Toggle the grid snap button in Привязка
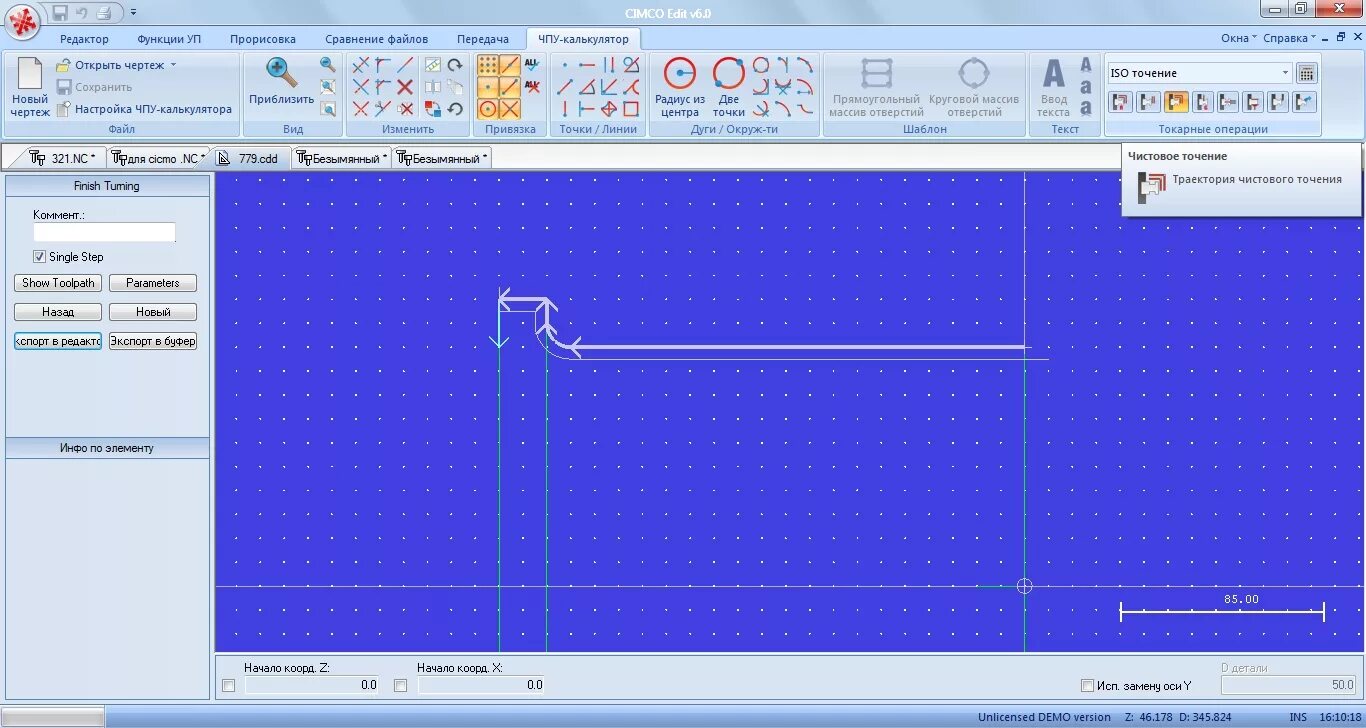 point(488,65)
